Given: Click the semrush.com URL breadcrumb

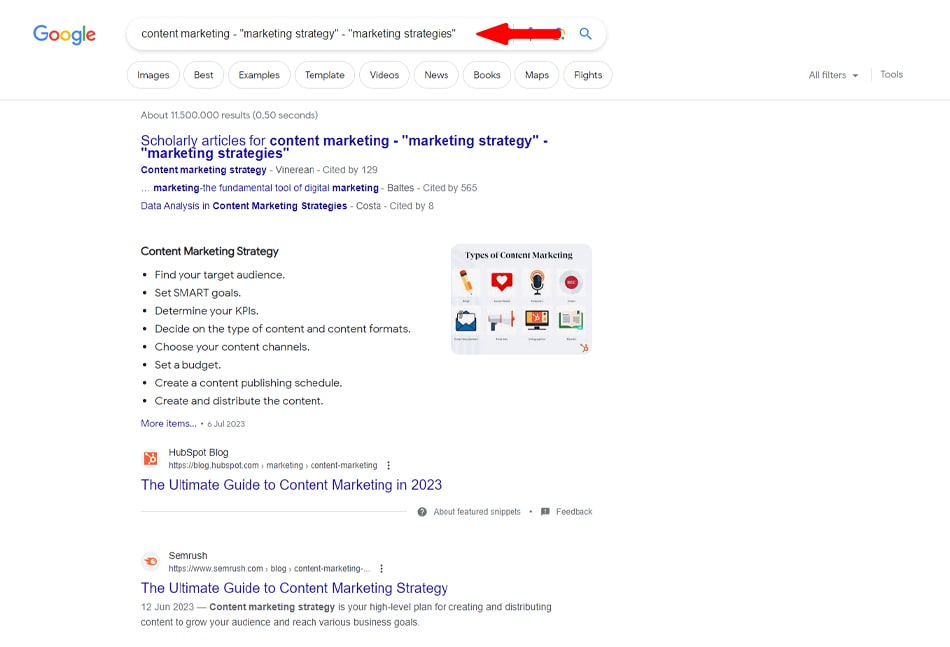Looking at the screenshot, I should tap(269, 568).
